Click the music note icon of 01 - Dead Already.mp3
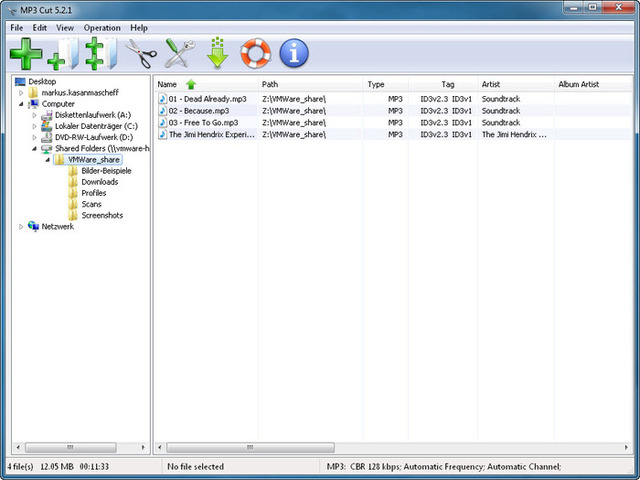Viewport: 640px width, 480px height. (163, 99)
